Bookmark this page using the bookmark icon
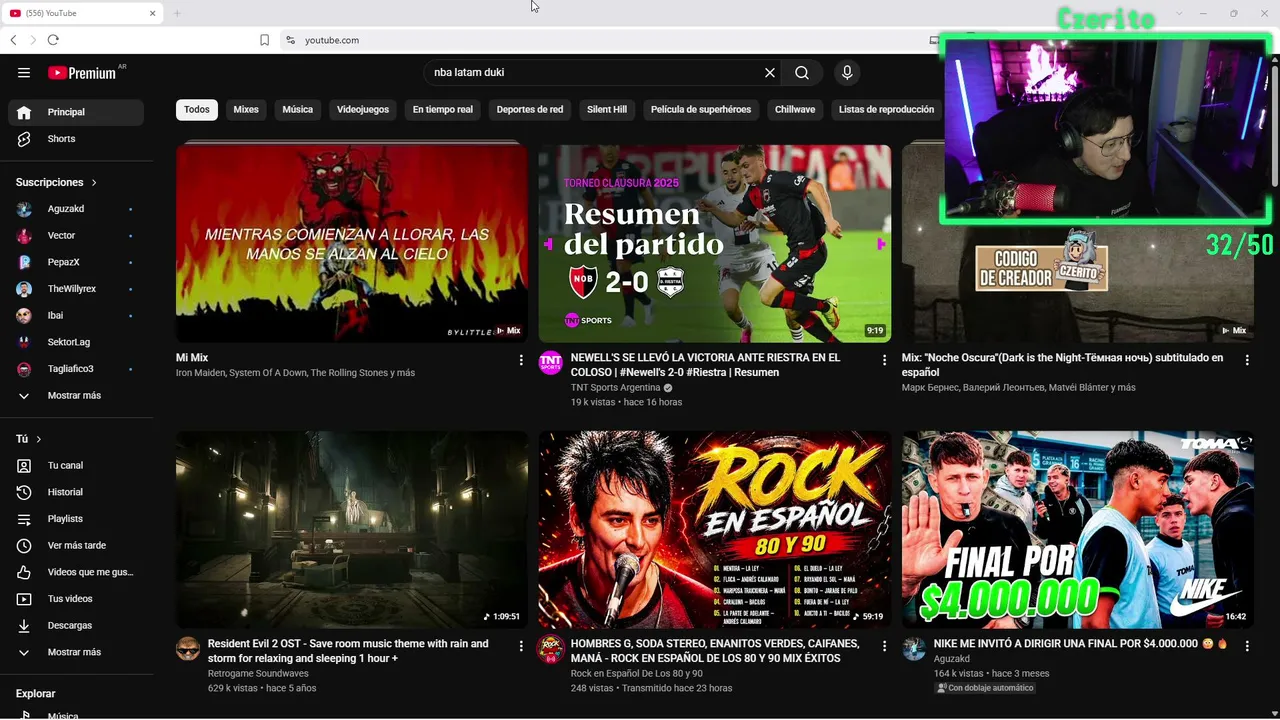This screenshot has height=720, width=1280. [264, 40]
